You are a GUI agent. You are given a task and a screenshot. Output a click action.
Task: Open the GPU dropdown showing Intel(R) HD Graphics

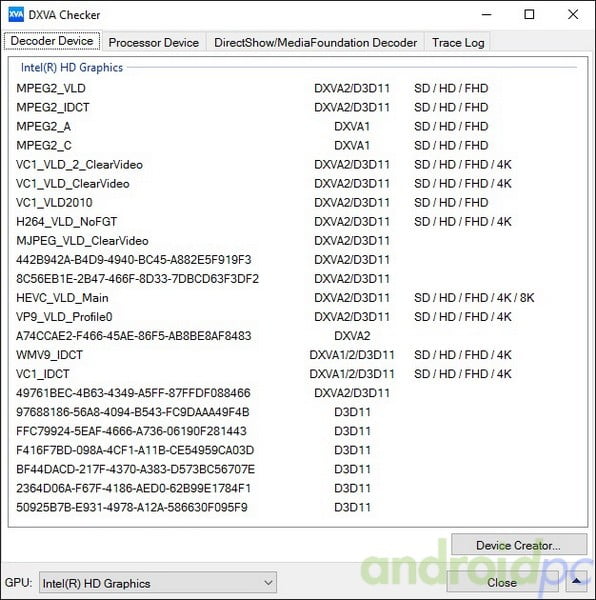click(158, 583)
